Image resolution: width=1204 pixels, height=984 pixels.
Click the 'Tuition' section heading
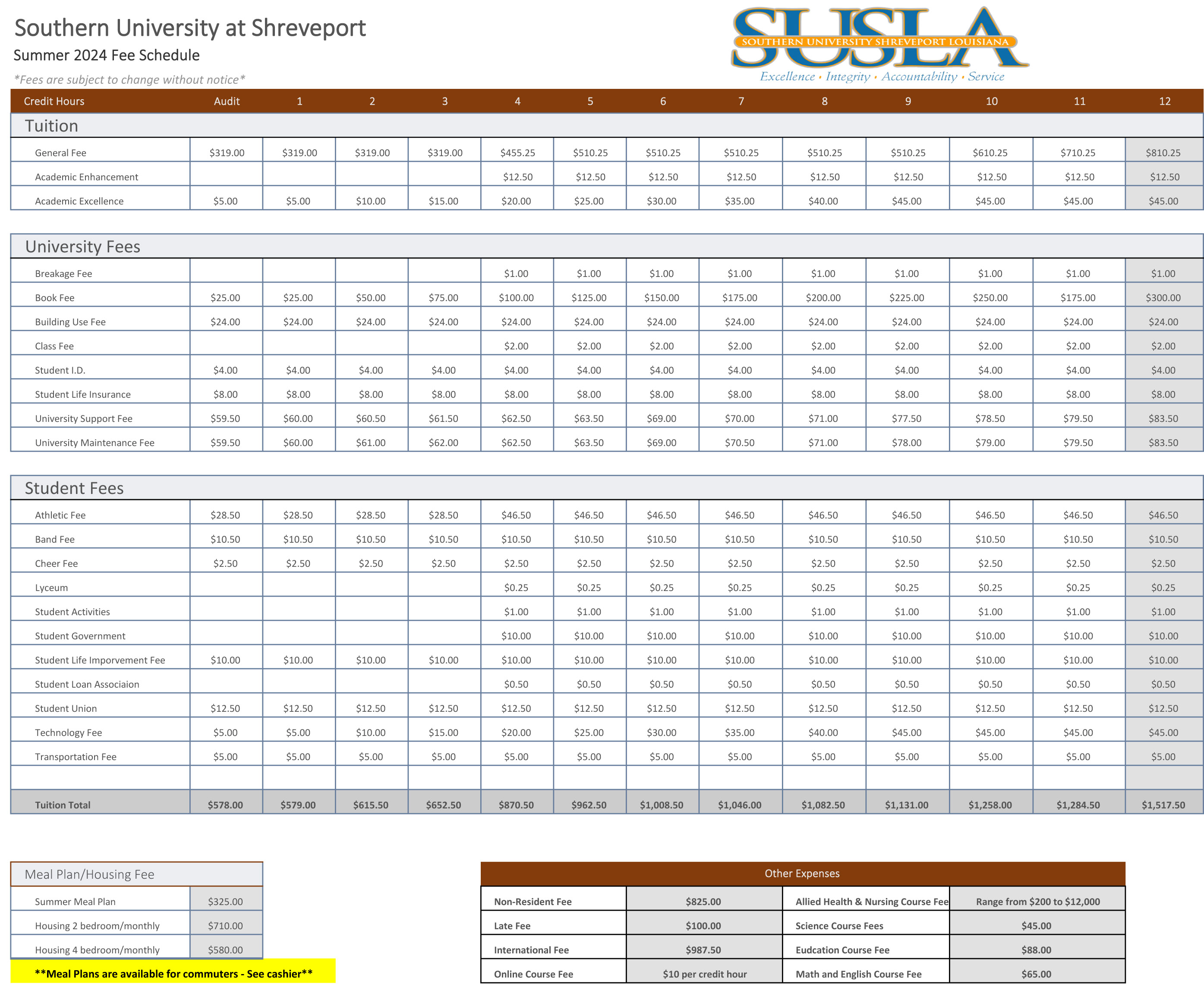point(52,126)
